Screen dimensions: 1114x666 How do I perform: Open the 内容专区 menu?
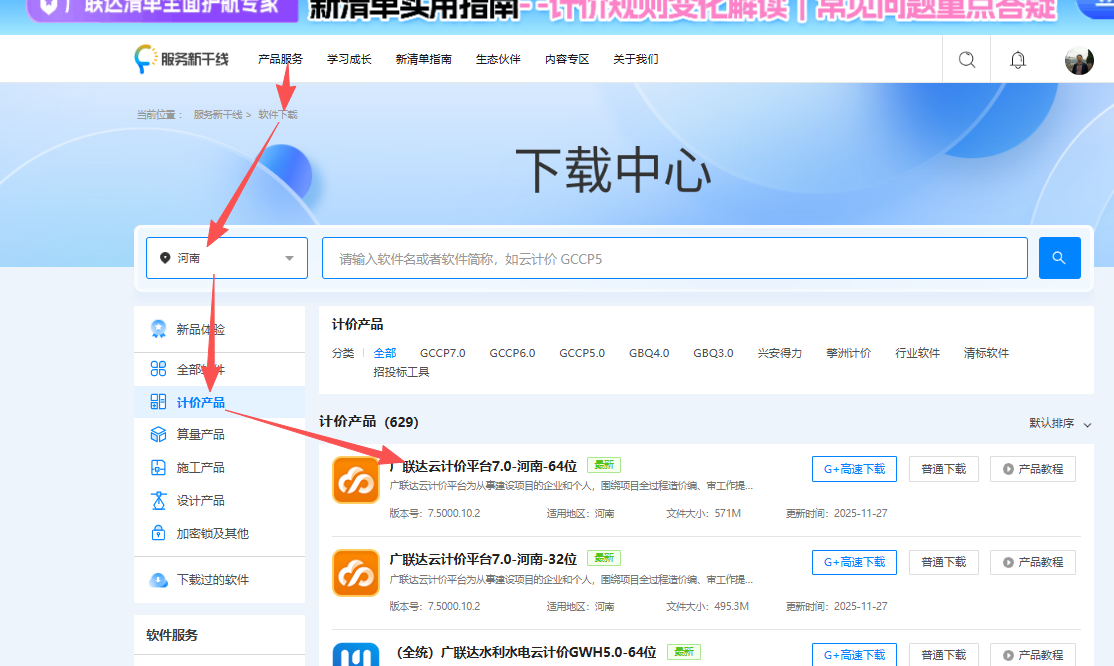click(567, 59)
